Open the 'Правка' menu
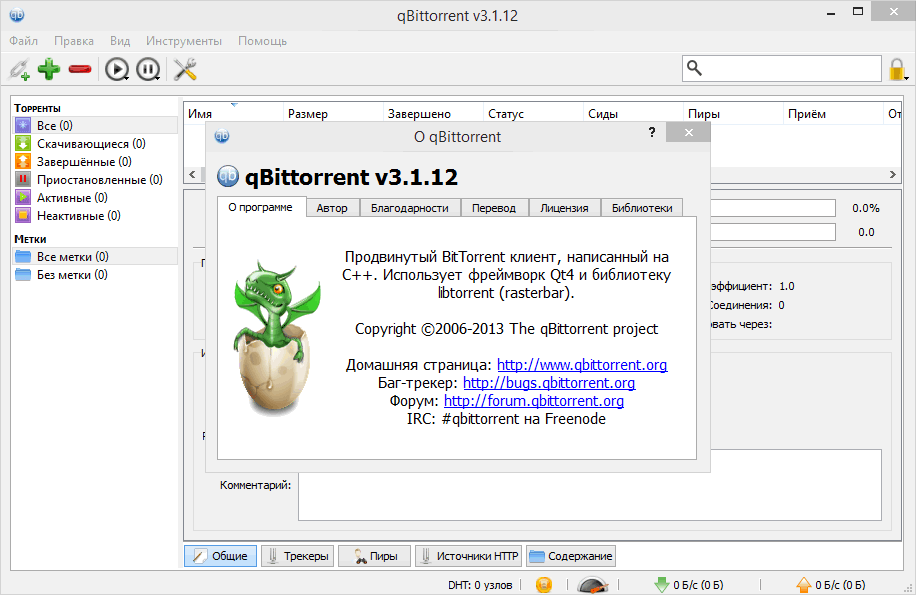This screenshot has height=595, width=916. 74,41
